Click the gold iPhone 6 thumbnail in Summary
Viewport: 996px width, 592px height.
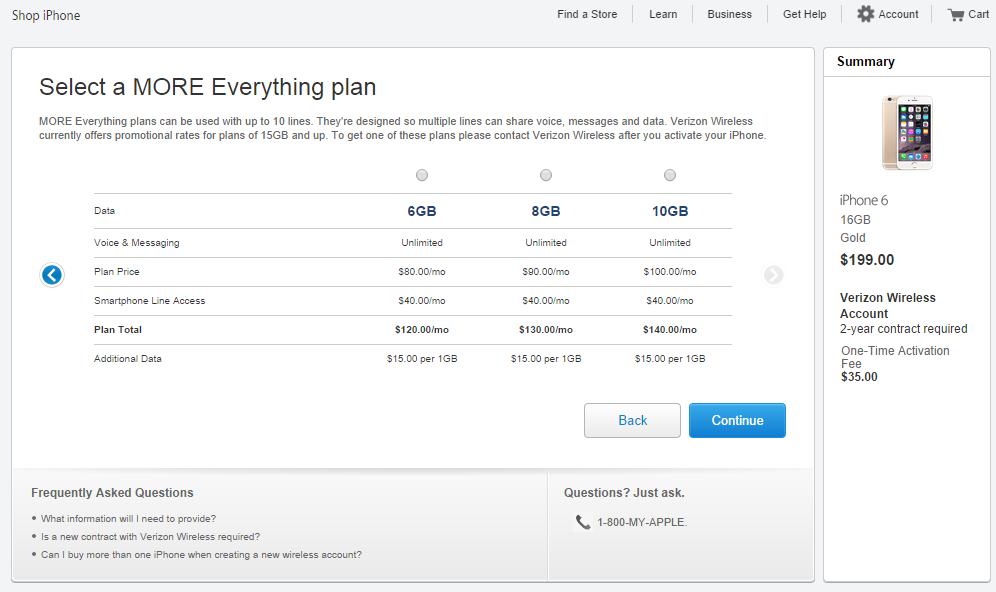point(907,133)
